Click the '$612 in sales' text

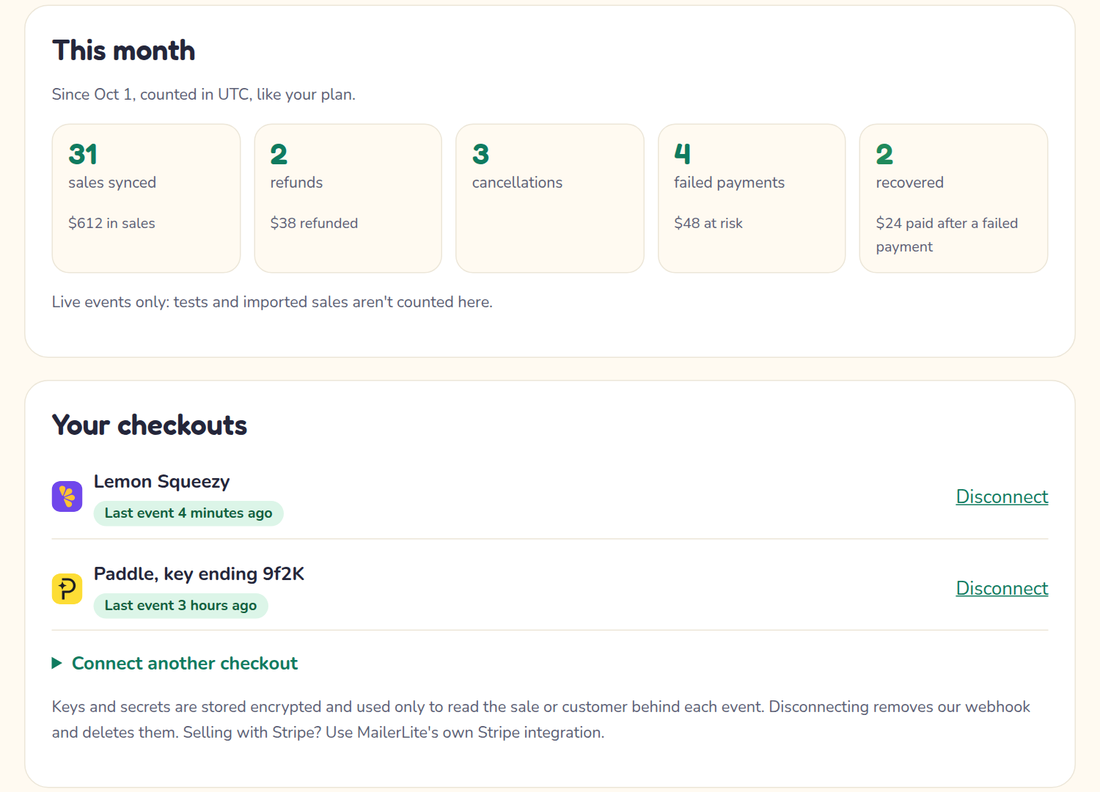(112, 223)
